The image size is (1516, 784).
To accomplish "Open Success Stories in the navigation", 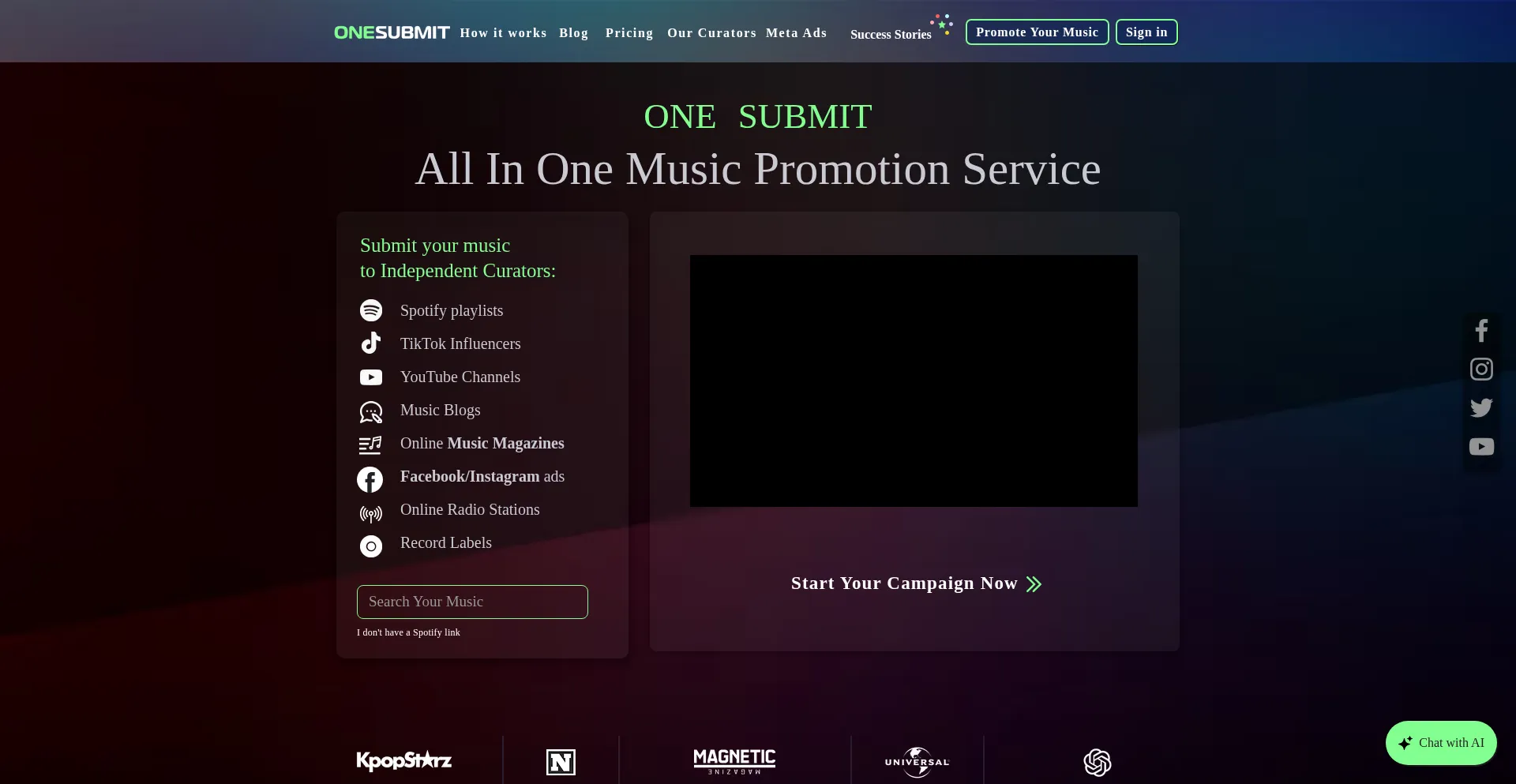I will pos(891,35).
